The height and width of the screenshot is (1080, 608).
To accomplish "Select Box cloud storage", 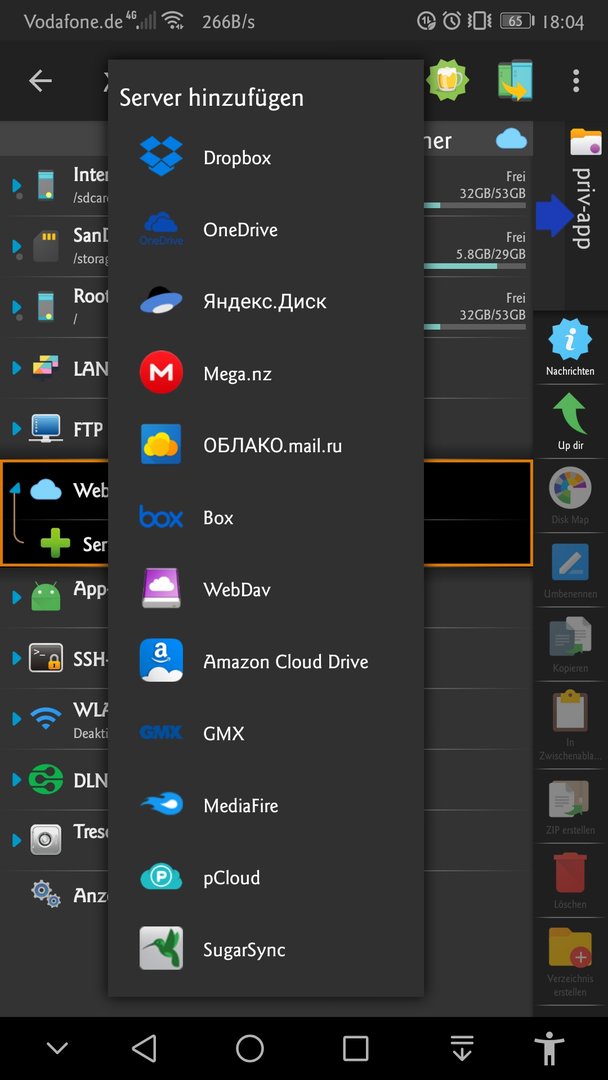I will (266, 517).
